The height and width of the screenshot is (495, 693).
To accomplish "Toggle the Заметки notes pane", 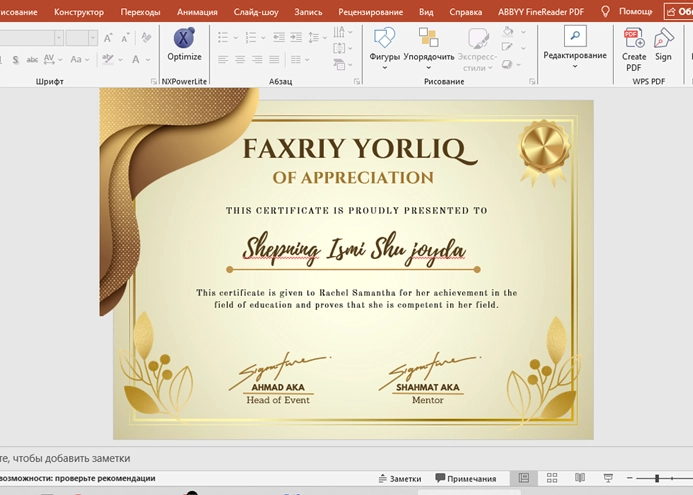I will [x=400, y=479].
